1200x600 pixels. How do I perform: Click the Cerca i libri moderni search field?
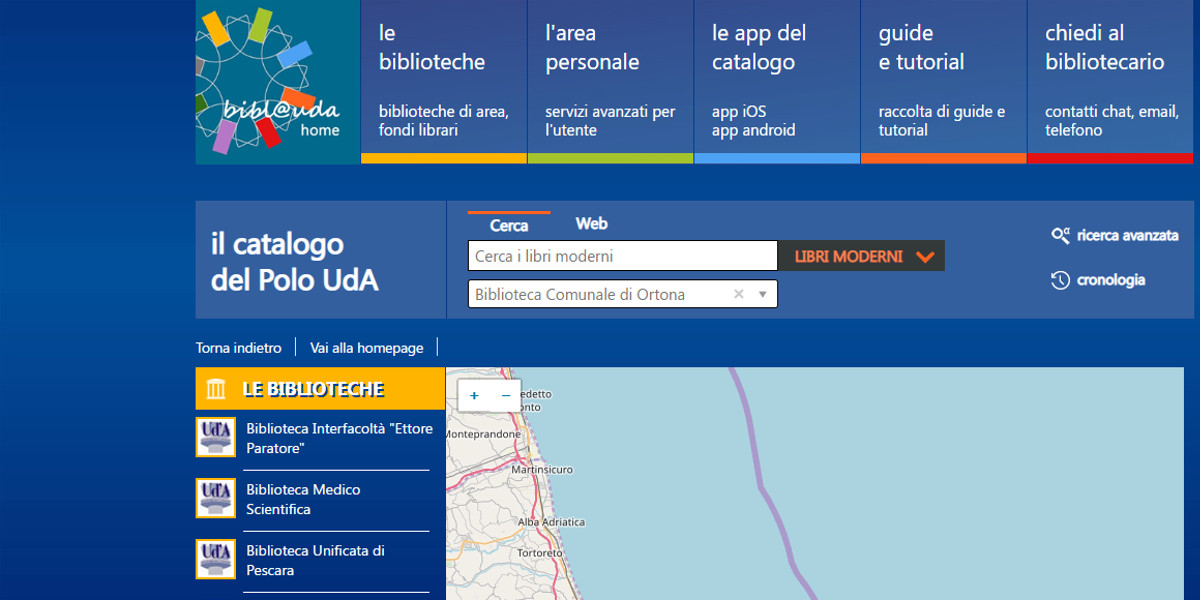click(x=622, y=257)
